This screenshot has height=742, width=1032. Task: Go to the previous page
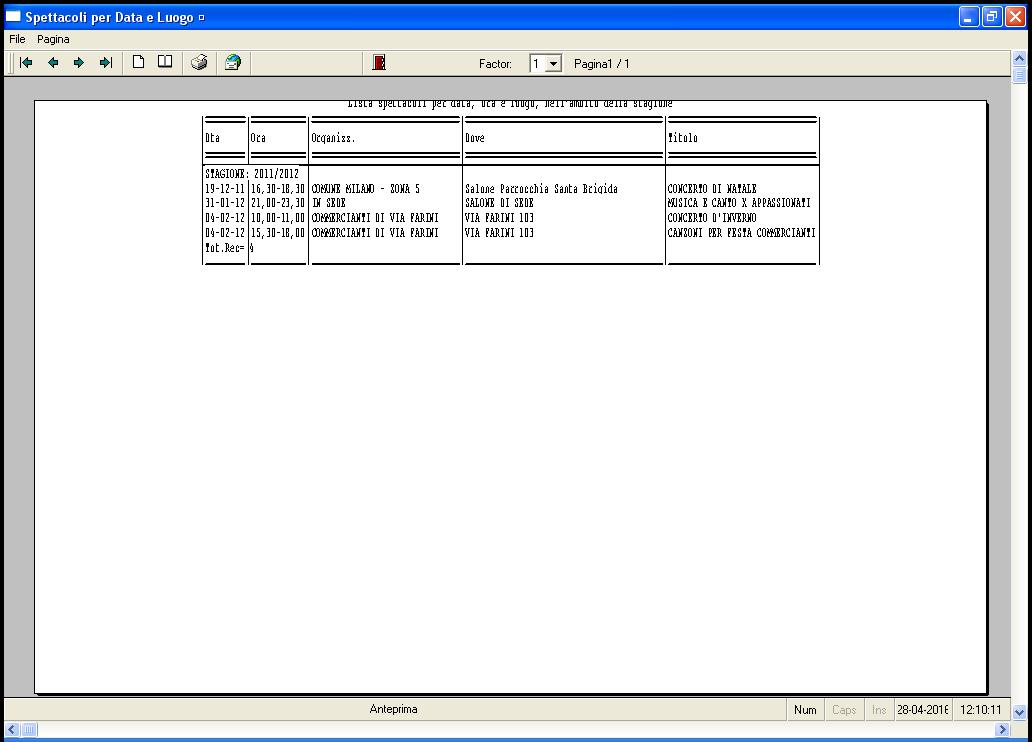53,63
